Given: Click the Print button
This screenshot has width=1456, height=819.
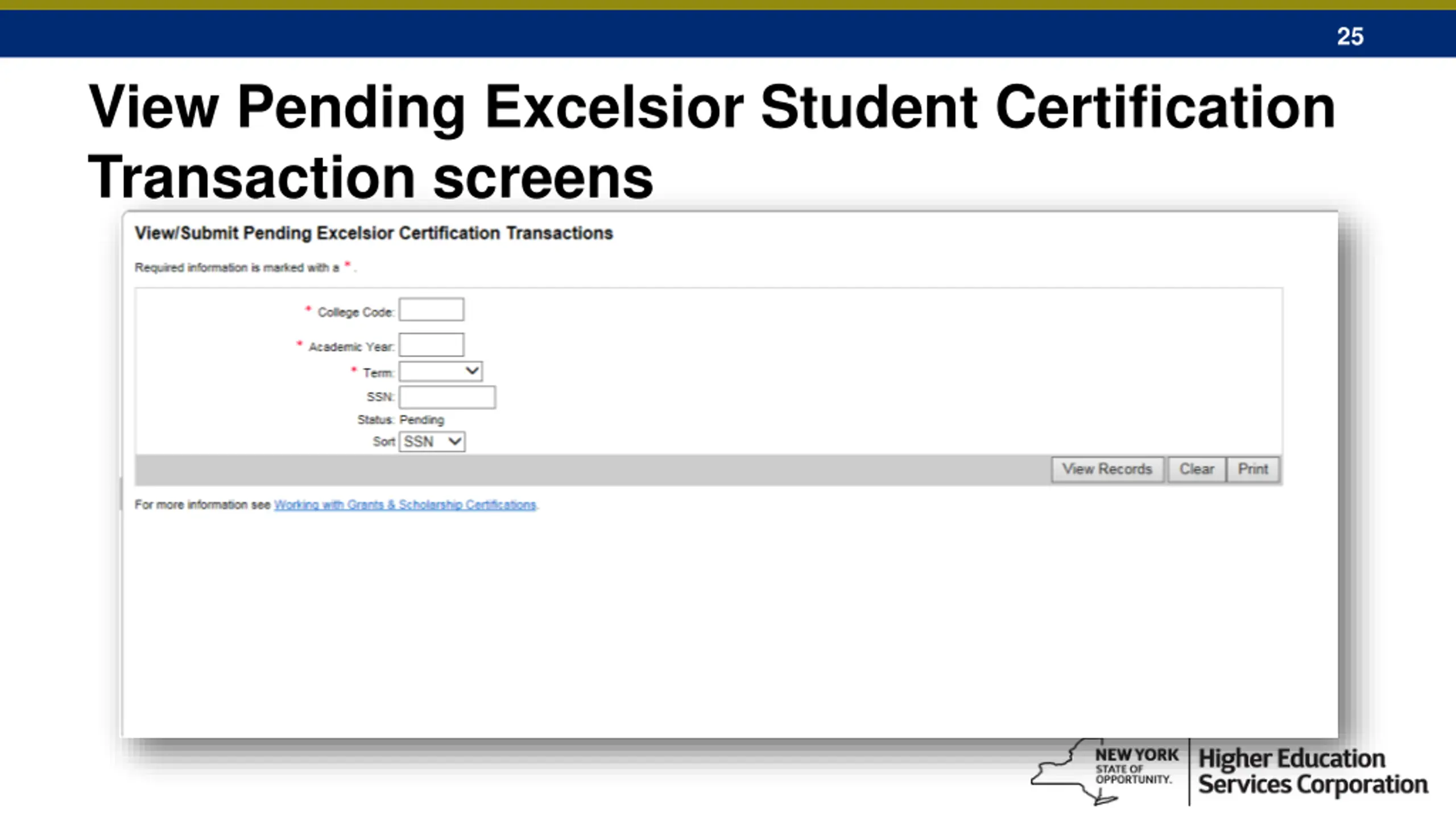Looking at the screenshot, I should click(1253, 469).
